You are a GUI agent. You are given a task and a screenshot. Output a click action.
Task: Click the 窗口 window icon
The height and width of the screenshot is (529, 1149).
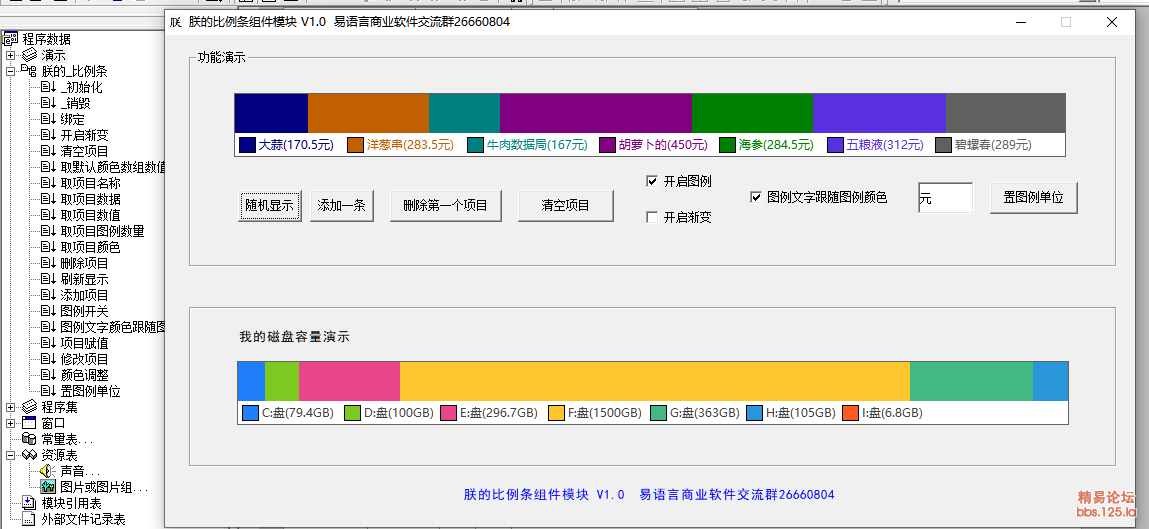[29, 423]
